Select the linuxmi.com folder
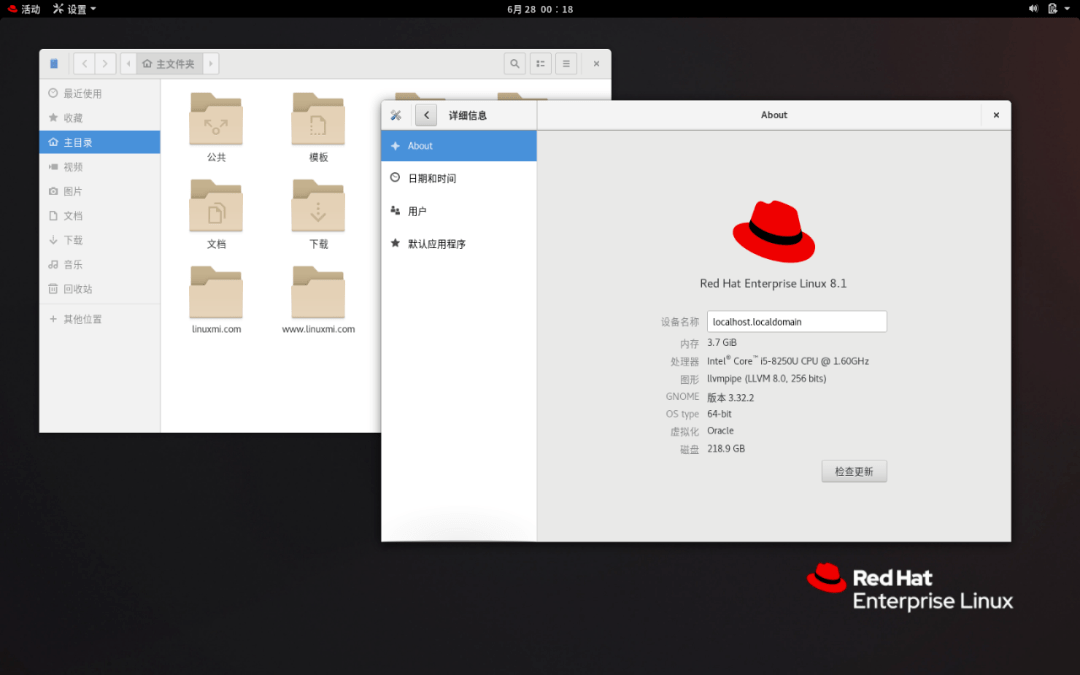 coord(216,293)
